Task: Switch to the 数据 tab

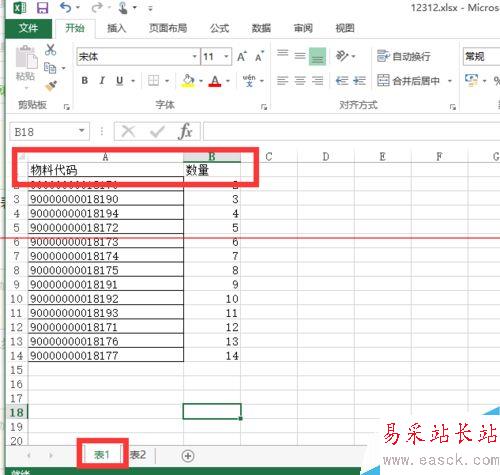Action: (x=261, y=28)
